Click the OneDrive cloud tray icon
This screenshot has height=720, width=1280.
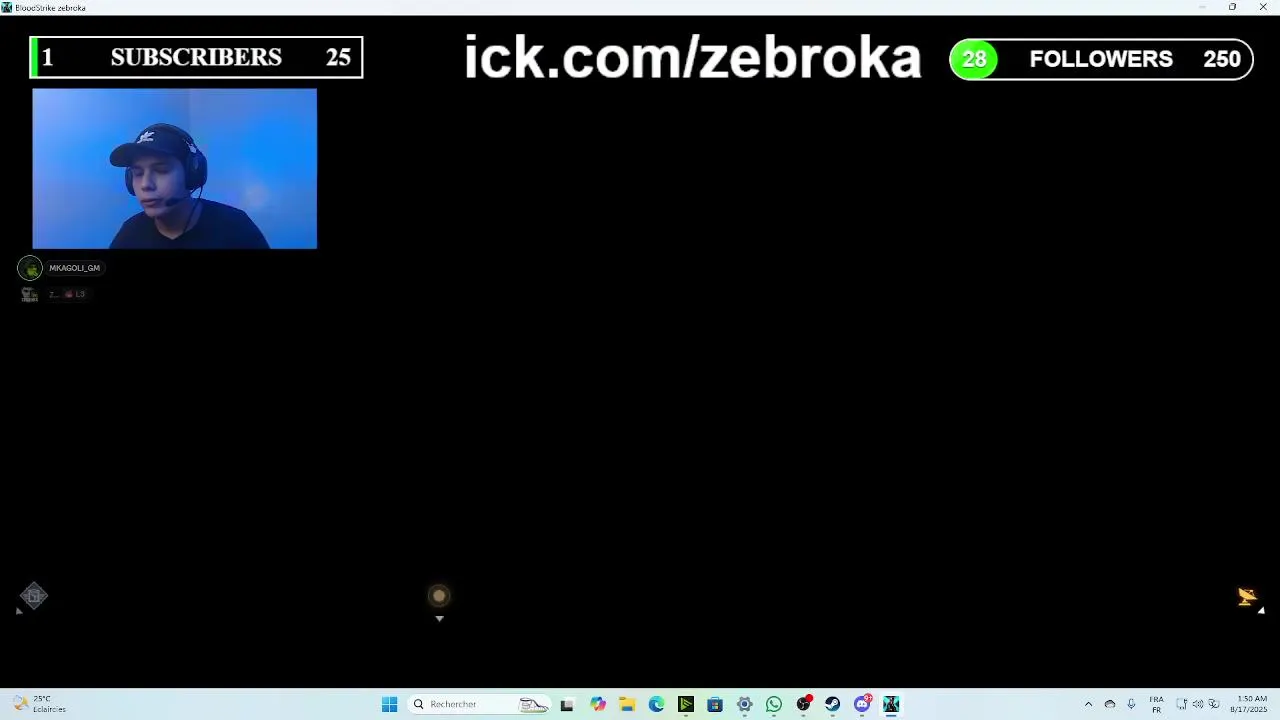click(x=1110, y=704)
